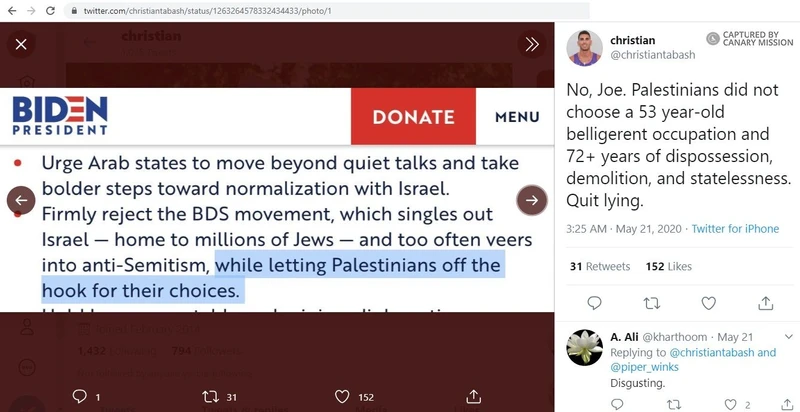Click reply bubble icon below photo showing 1
This screenshot has height=412, width=800.
[x=80, y=396]
